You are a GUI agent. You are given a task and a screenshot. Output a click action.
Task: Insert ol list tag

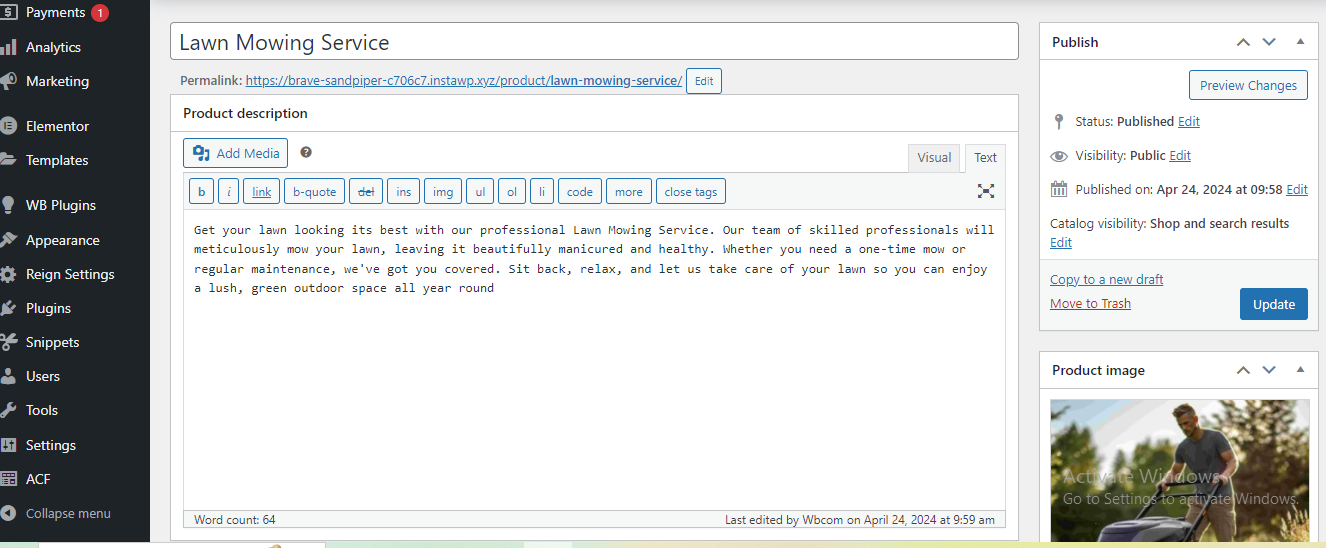pyautogui.click(x=512, y=191)
